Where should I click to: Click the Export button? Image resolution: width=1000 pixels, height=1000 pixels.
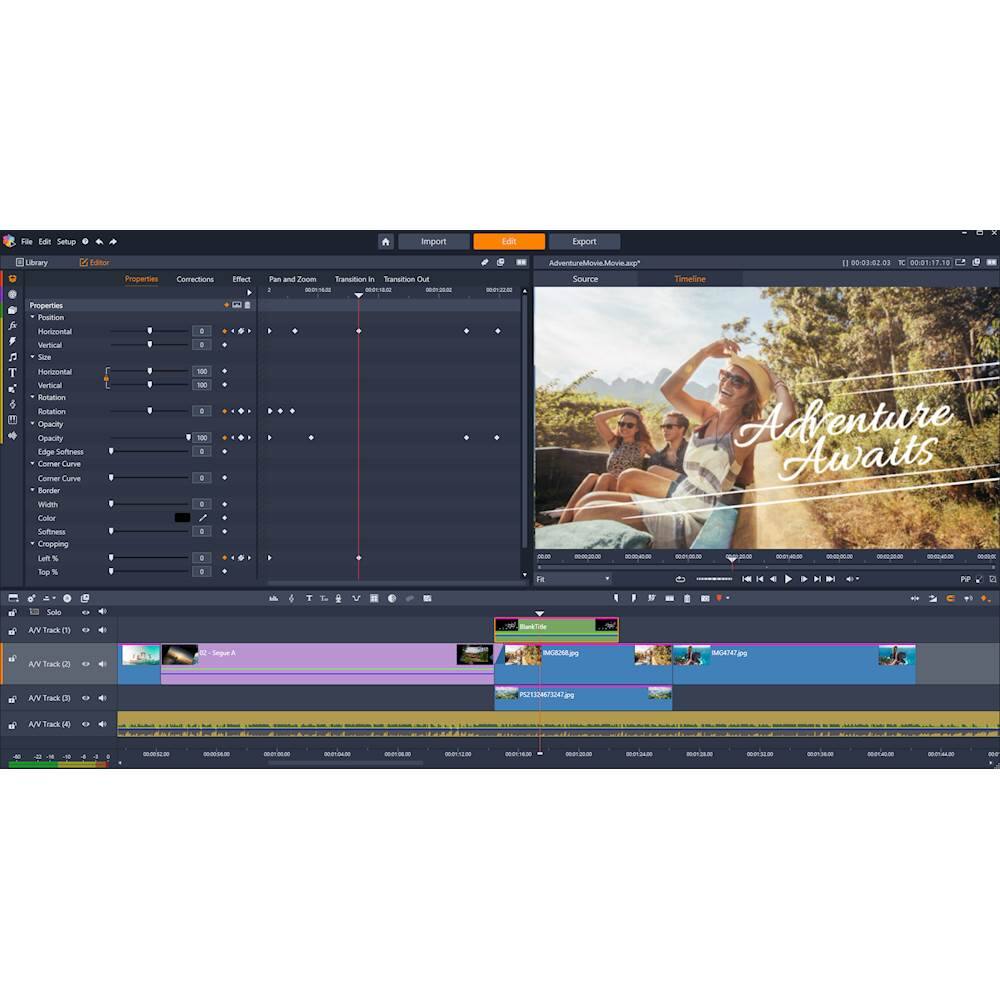584,241
